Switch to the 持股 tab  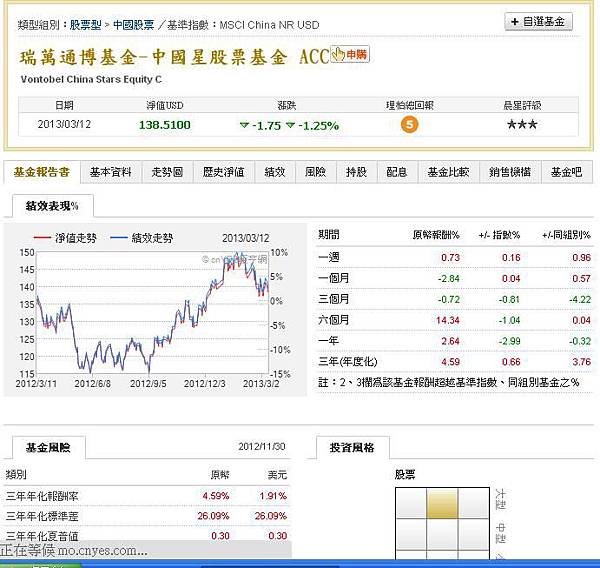coord(357,172)
